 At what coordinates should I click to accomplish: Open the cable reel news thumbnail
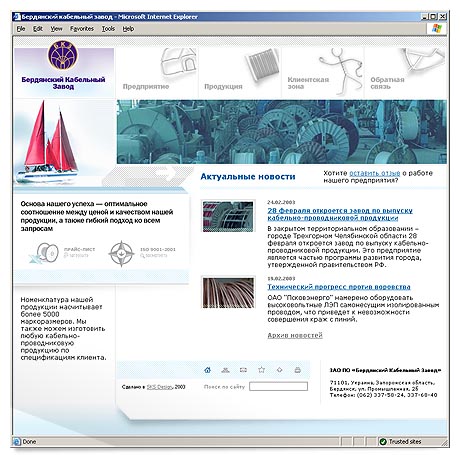pos(228,216)
